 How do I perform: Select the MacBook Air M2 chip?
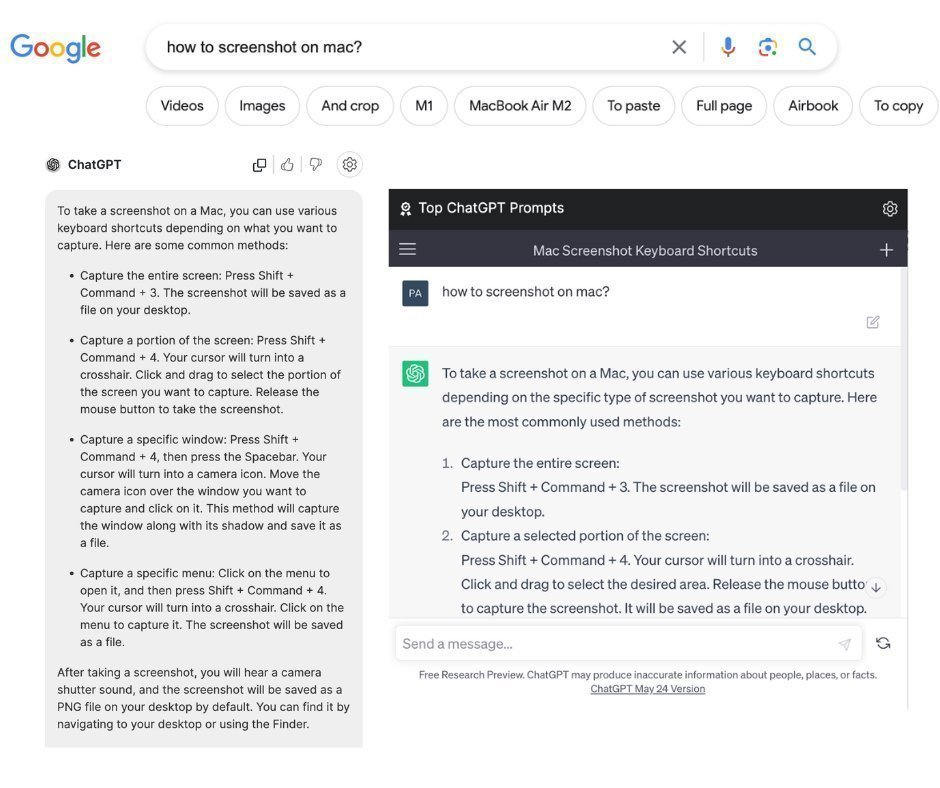tap(520, 106)
